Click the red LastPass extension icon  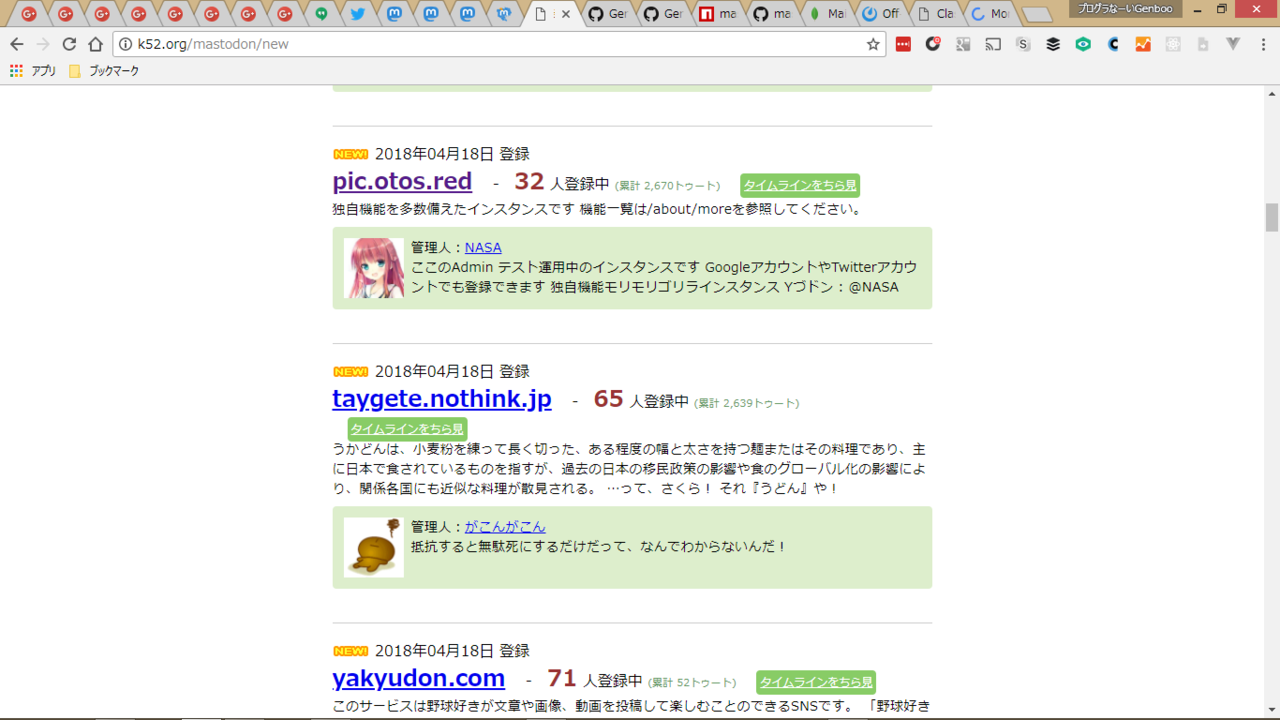click(903, 44)
